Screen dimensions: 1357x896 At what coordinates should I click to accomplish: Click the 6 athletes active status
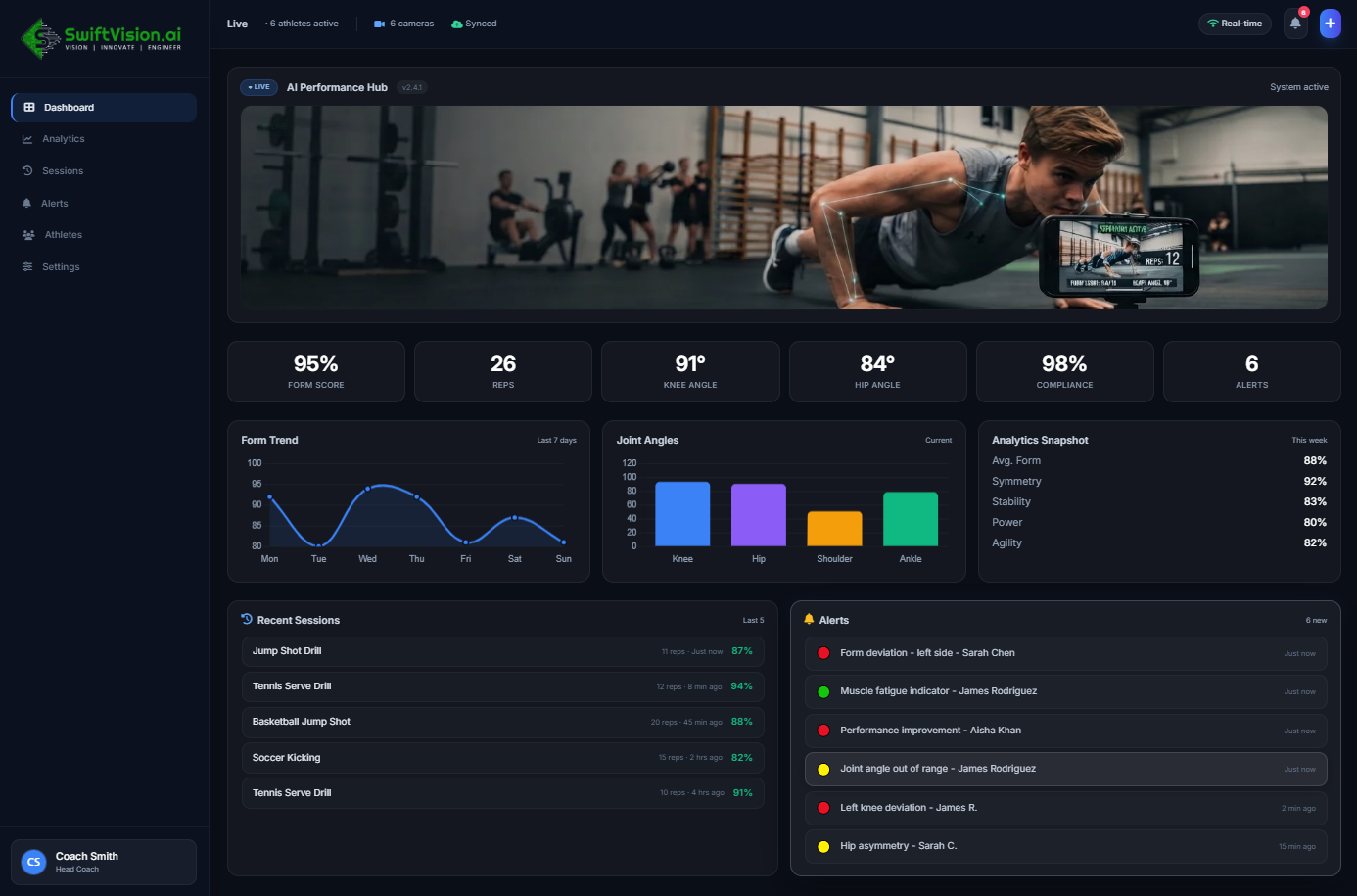303,24
